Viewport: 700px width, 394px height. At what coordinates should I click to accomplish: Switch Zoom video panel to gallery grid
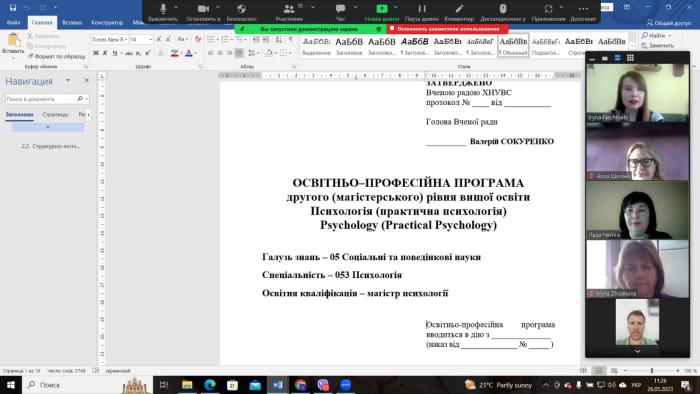(x=630, y=58)
